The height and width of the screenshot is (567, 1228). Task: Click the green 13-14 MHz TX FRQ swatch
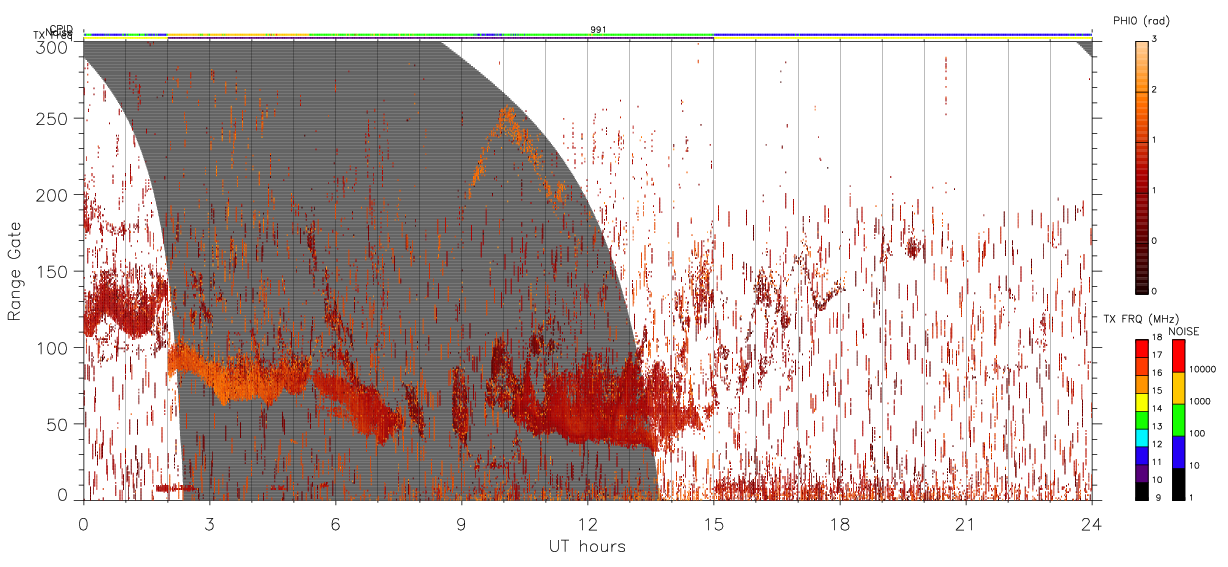tap(1141, 419)
